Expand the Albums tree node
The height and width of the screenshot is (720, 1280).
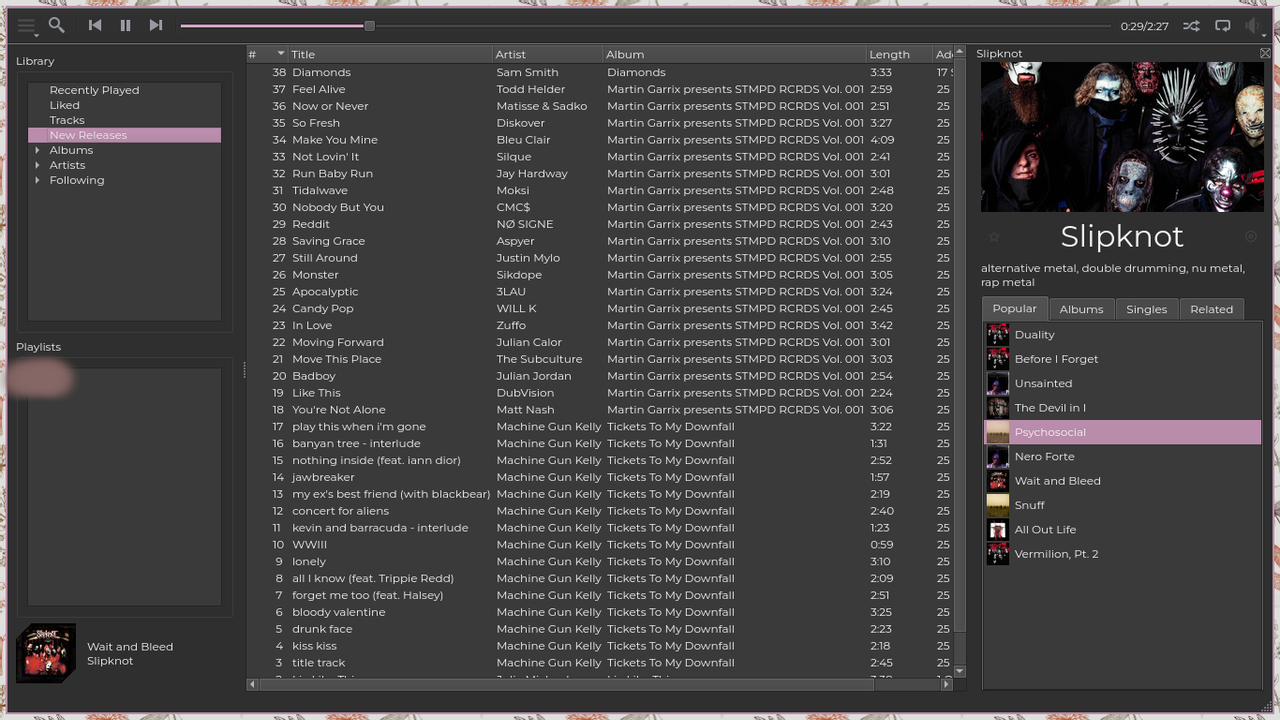tap(38, 150)
